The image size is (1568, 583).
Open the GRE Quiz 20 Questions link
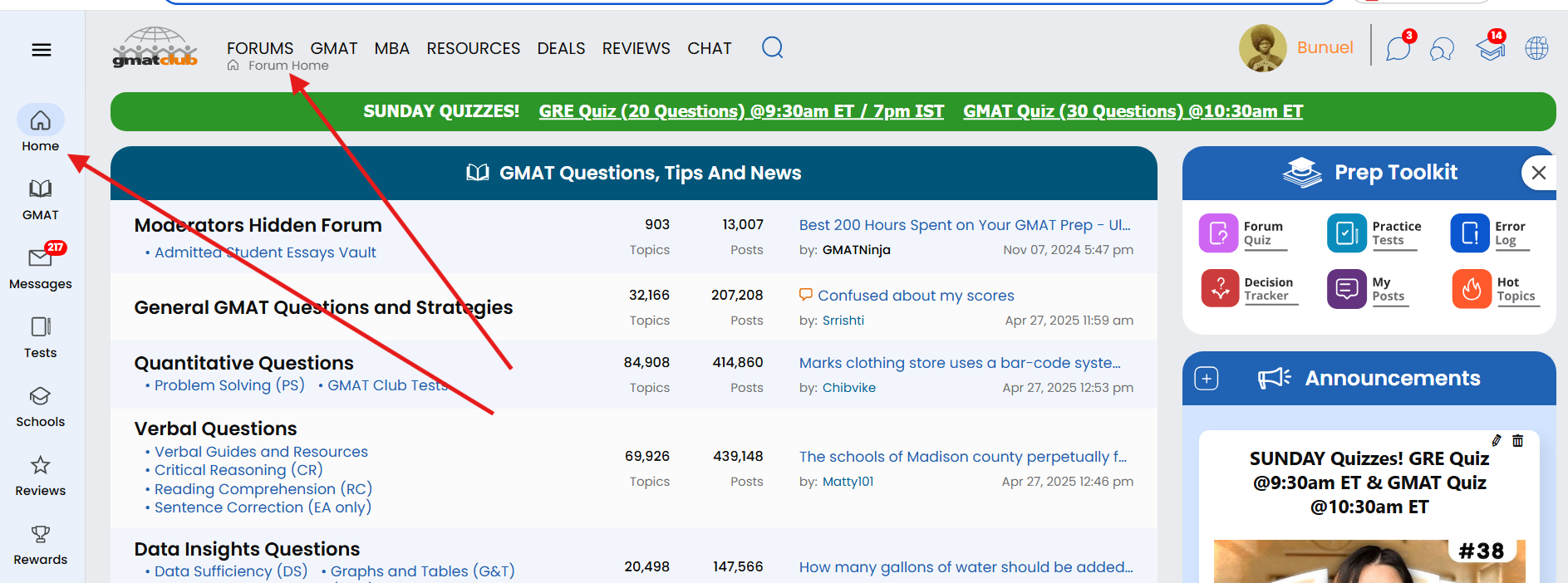(x=740, y=111)
